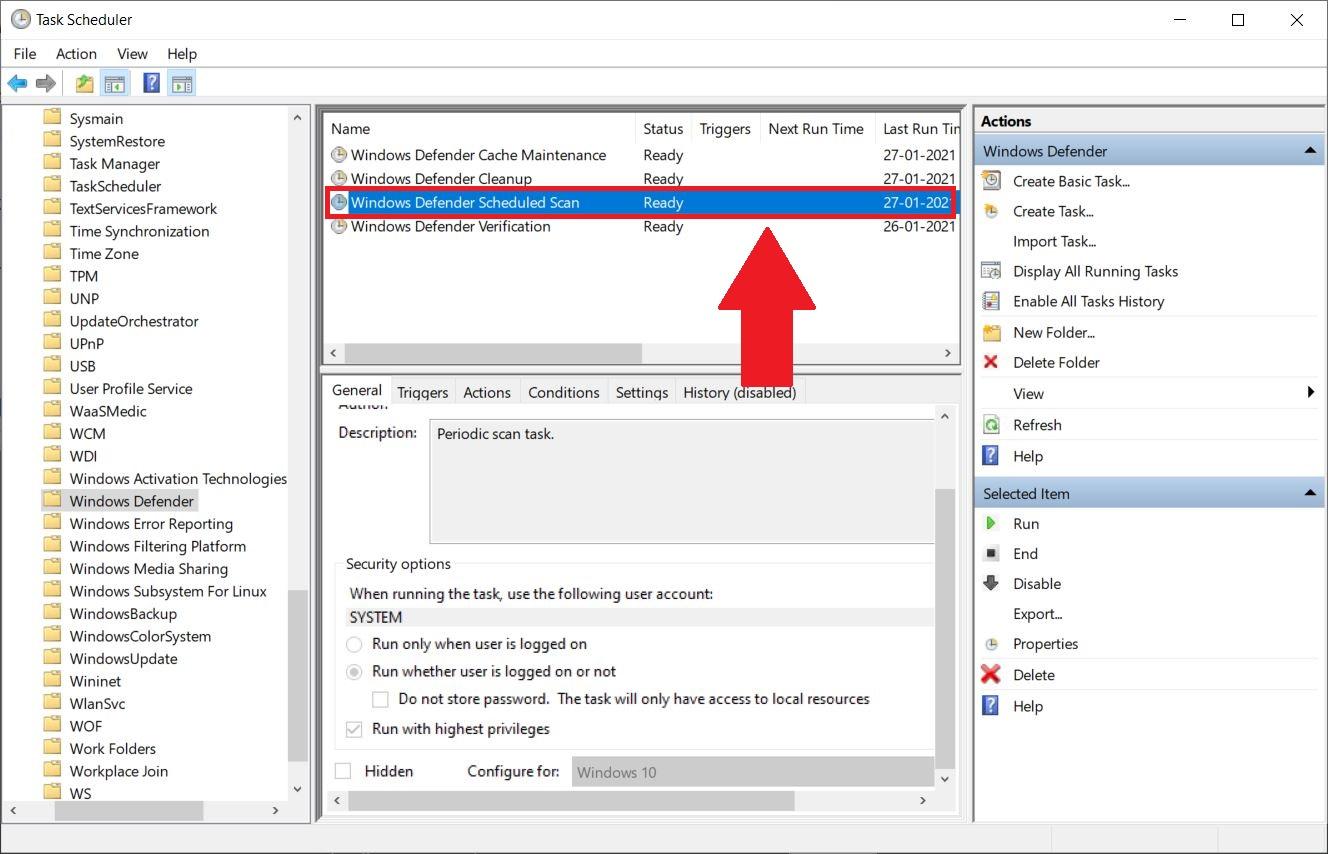Screen dimensions: 1328x854
Task: Click the task list horizontal scrollbar
Action: pyautogui.click(x=493, y=353)
